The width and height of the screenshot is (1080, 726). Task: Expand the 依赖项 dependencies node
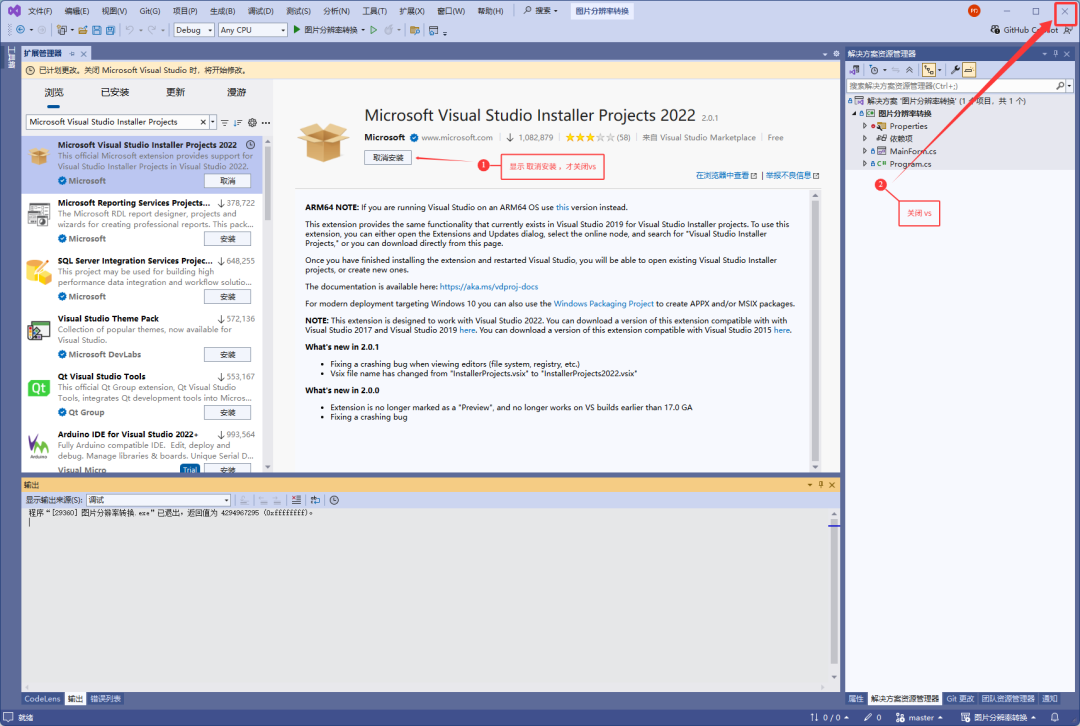[x=864, y=138]
